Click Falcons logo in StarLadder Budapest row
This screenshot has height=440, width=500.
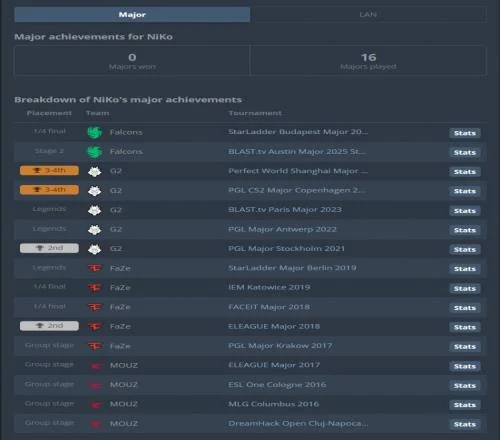(x=94, y=132)
